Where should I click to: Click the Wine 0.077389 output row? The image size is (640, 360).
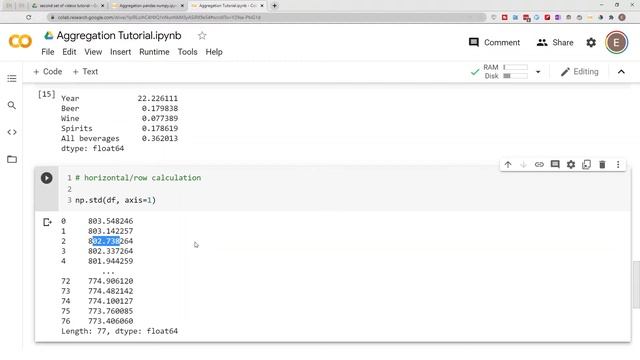point(120,118)
